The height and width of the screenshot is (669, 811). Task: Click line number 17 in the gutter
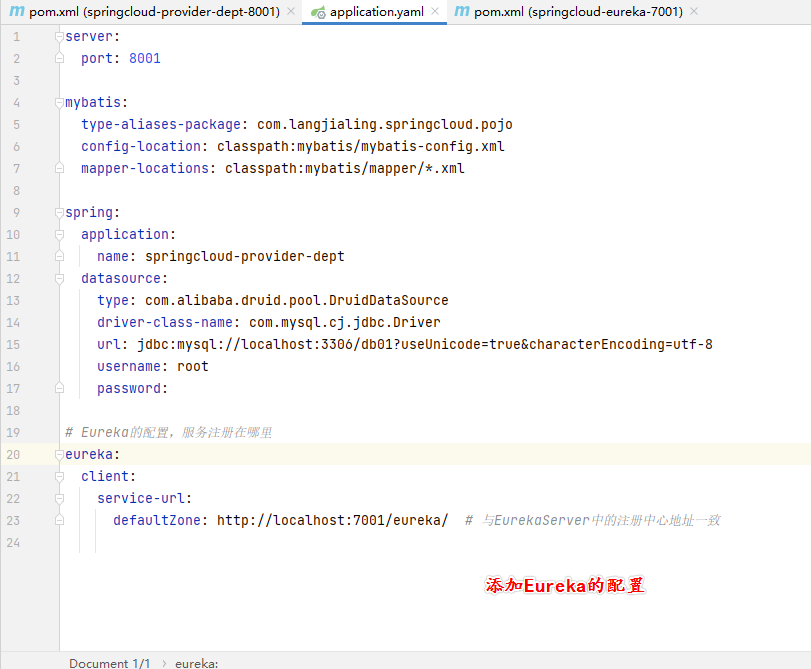coord(13,389)
